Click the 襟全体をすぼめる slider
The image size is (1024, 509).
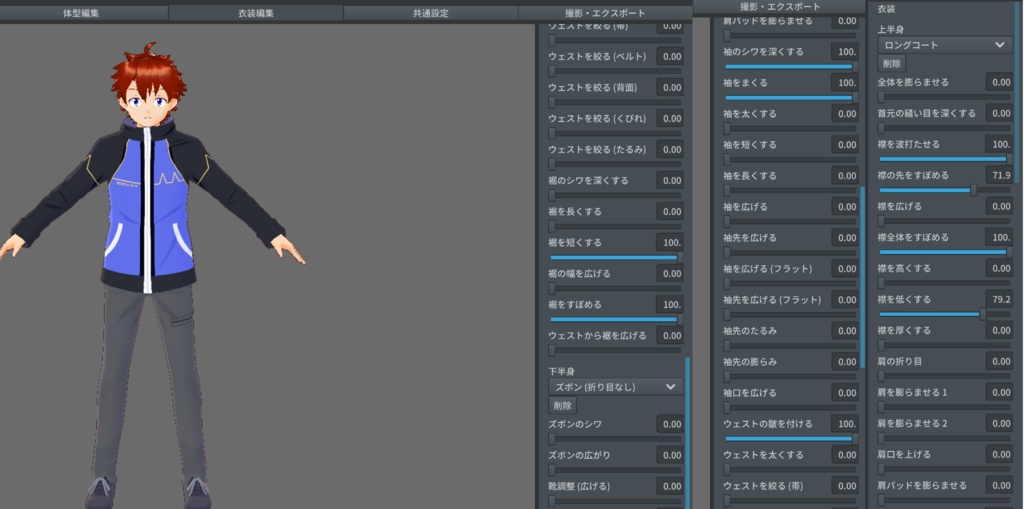[x=944, y=252]
